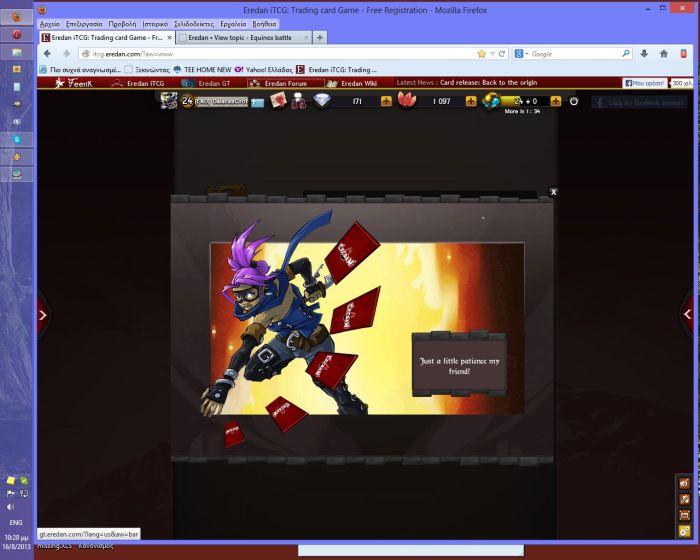700x560 pixels.
Task: Click Facebook like button Μου αρέσει
Action: 645,83
